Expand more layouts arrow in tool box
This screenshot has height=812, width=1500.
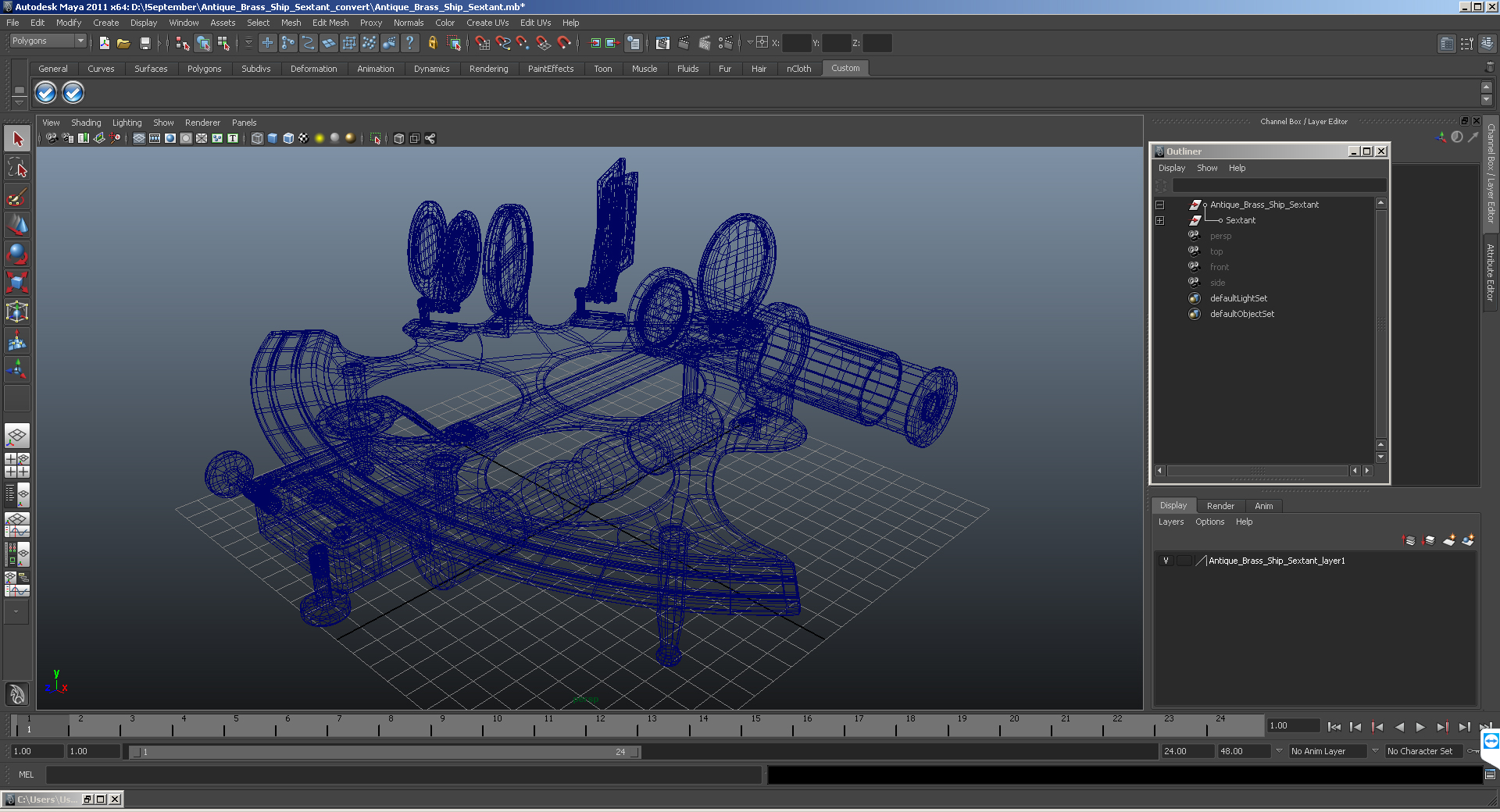click(16, 612)
